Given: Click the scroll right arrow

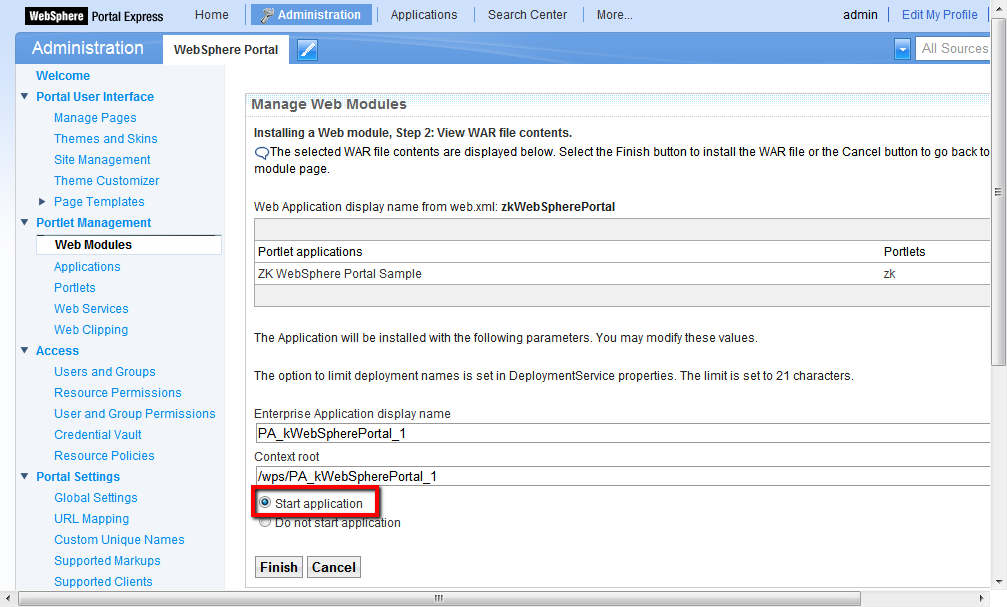Looking at the screenshot, I should coord(981,598).
